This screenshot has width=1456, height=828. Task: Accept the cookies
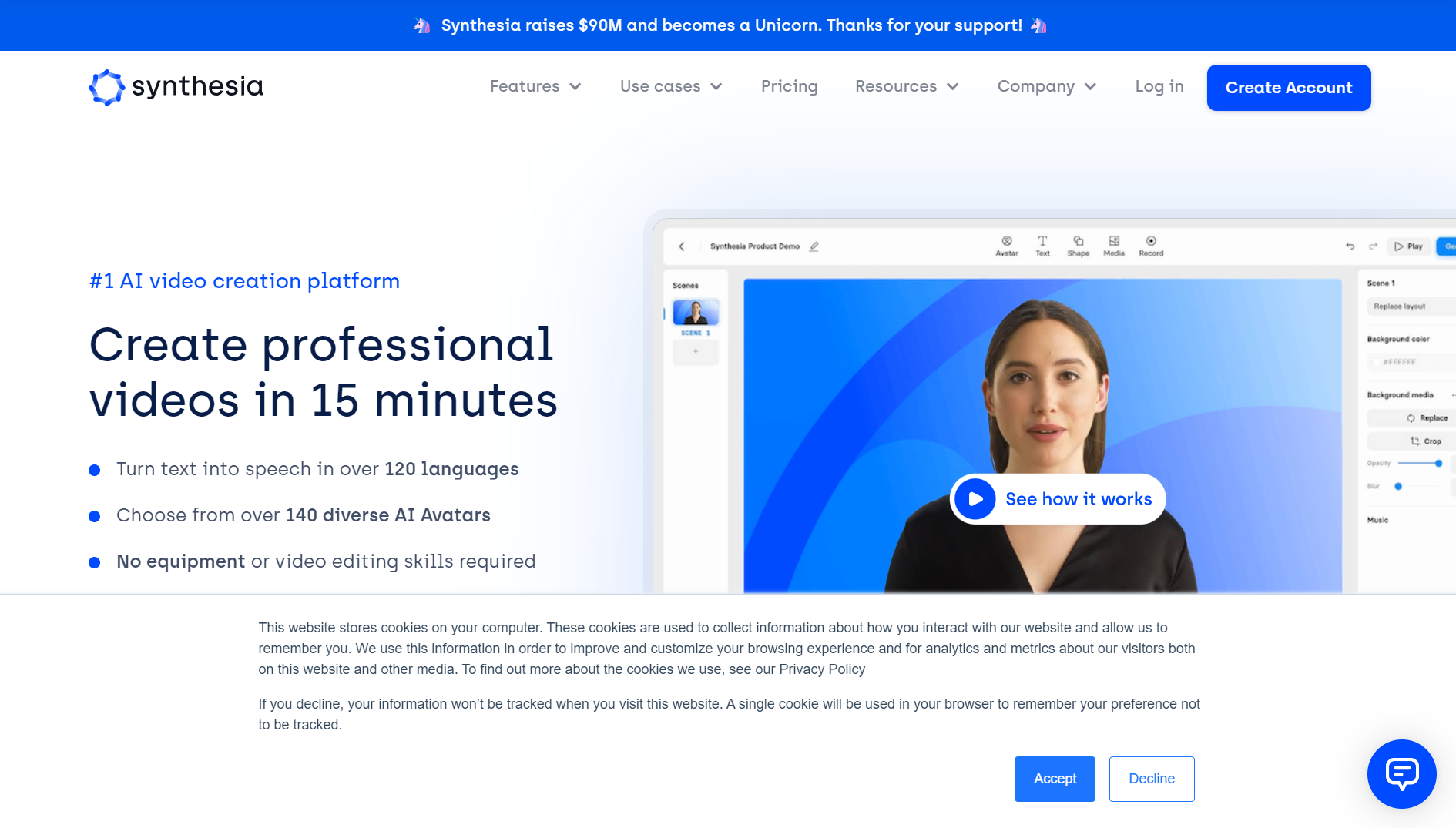click(x=1054, y=779)
